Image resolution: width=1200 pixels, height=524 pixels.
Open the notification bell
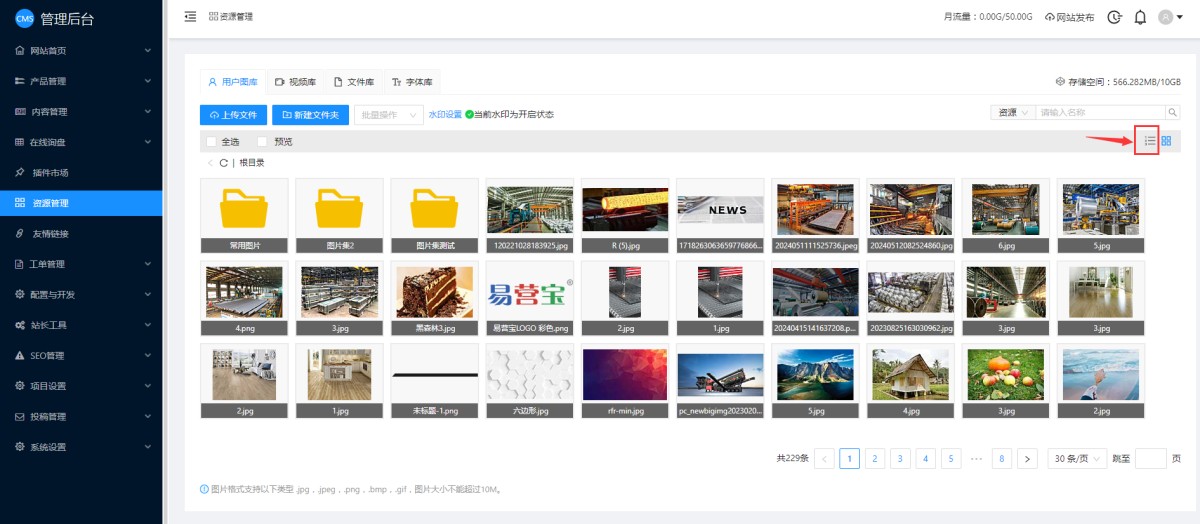pos(1140,17)
